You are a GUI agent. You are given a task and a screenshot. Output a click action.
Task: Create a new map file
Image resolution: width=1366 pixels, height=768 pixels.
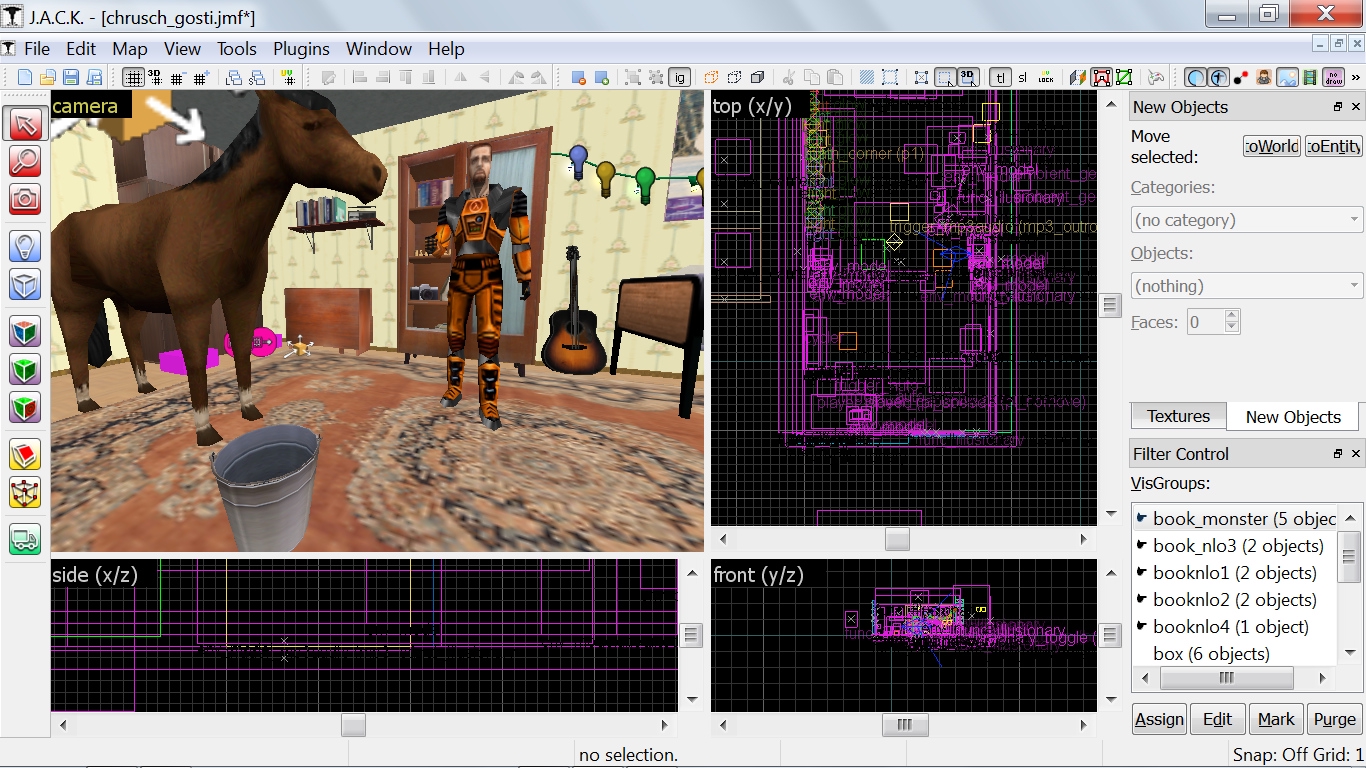(x=24, y=77)
